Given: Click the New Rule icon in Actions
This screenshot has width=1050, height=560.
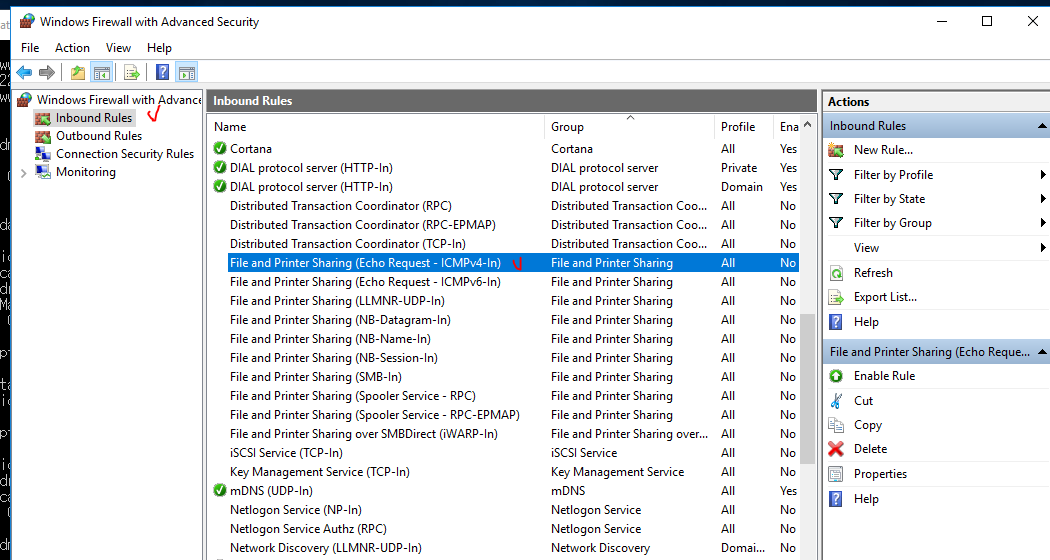Looking at the screenshot, I should [836, 150].
